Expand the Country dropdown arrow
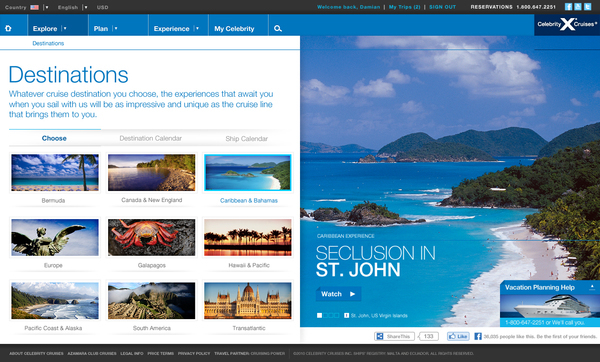The height and width of the screenshot is (362, 600). tap(46, 7)
